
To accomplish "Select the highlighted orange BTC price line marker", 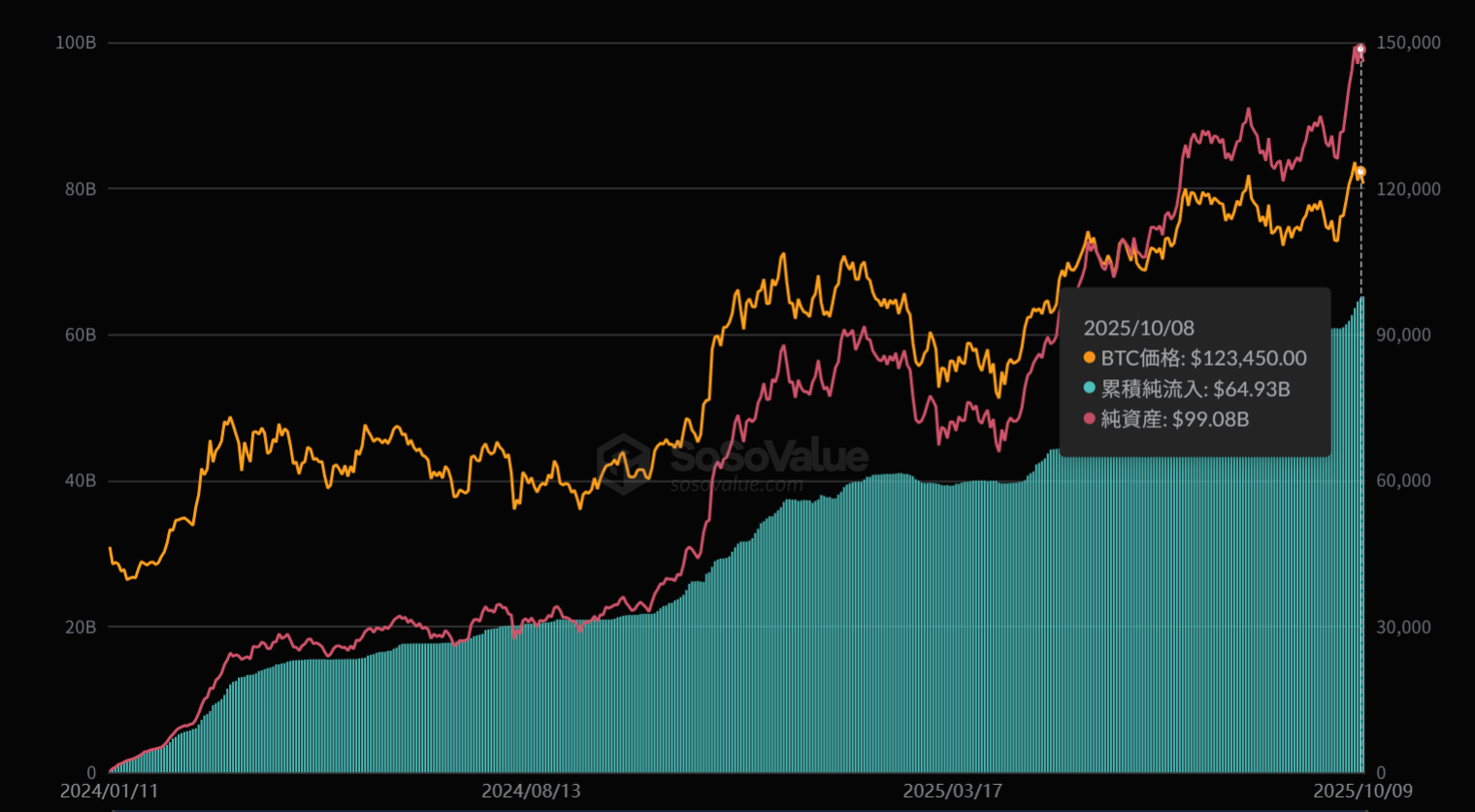I will click(x=1360, y=172).
